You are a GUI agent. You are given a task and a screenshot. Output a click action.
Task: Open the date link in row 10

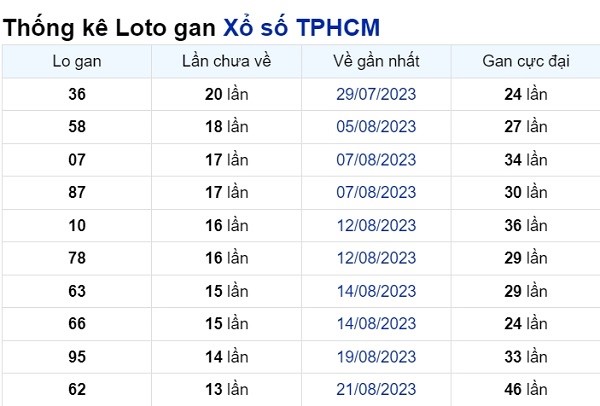[375, 225]
